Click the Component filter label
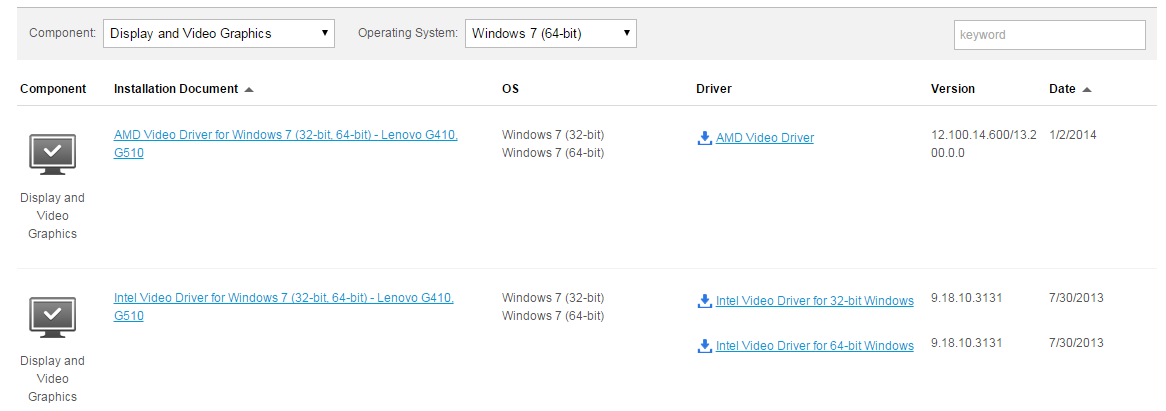This screenshot has height=411, width=1166. click(x=62, y=33)
